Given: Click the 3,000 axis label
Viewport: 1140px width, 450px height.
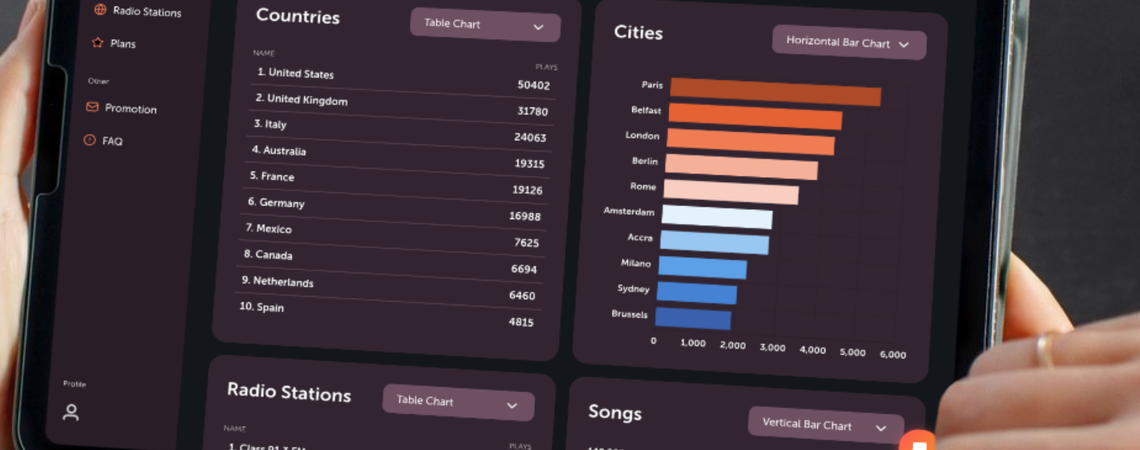Looking at the screenshot, I should pyautogui.click(x=772, y=348).
